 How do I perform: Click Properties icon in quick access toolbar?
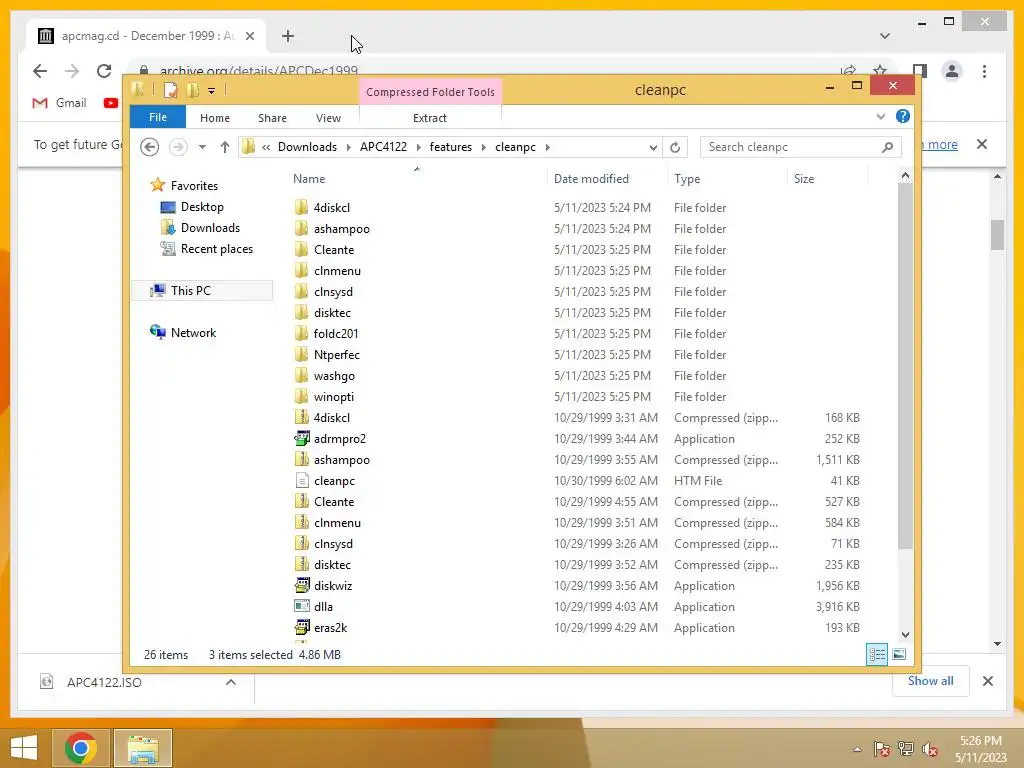click(170, 90)
